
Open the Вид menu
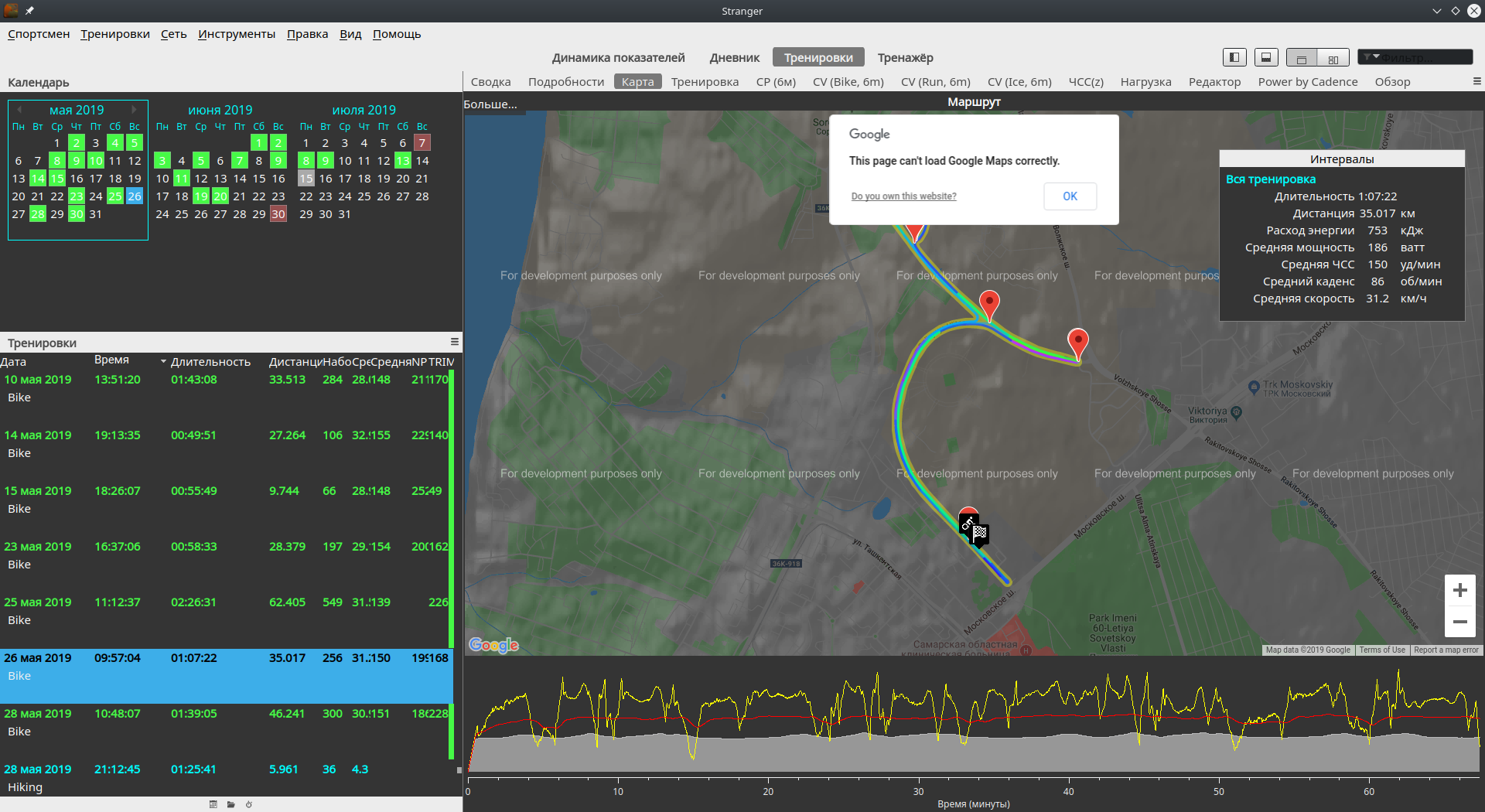(350, 34)
